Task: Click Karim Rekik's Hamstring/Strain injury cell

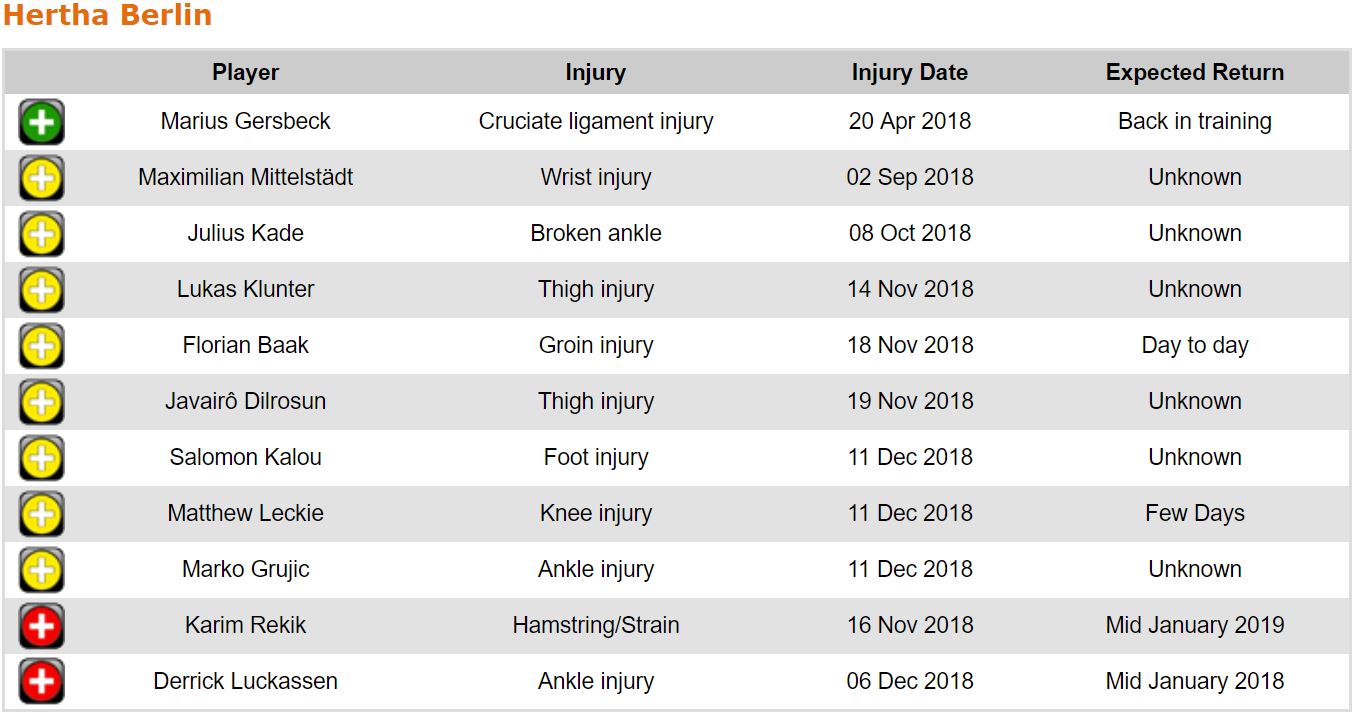Action: pos(595,625)
